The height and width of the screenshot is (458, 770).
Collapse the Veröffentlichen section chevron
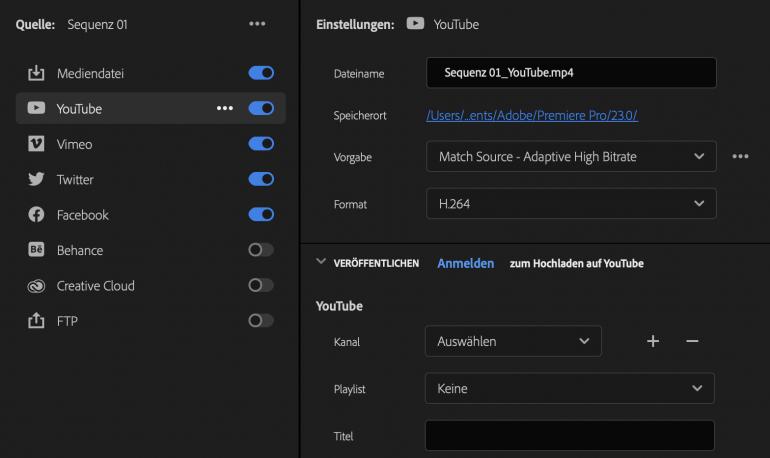[321, 262]
